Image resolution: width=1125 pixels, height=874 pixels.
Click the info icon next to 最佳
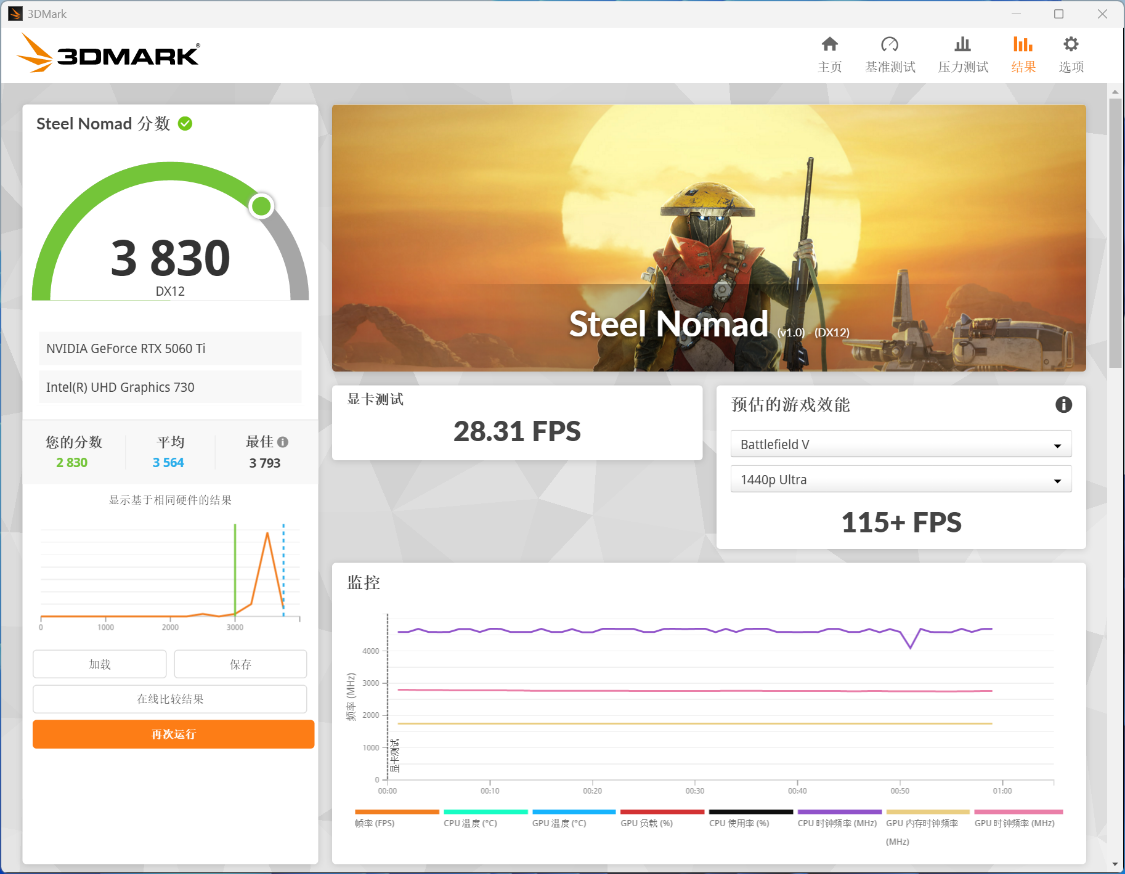[283, 442]
